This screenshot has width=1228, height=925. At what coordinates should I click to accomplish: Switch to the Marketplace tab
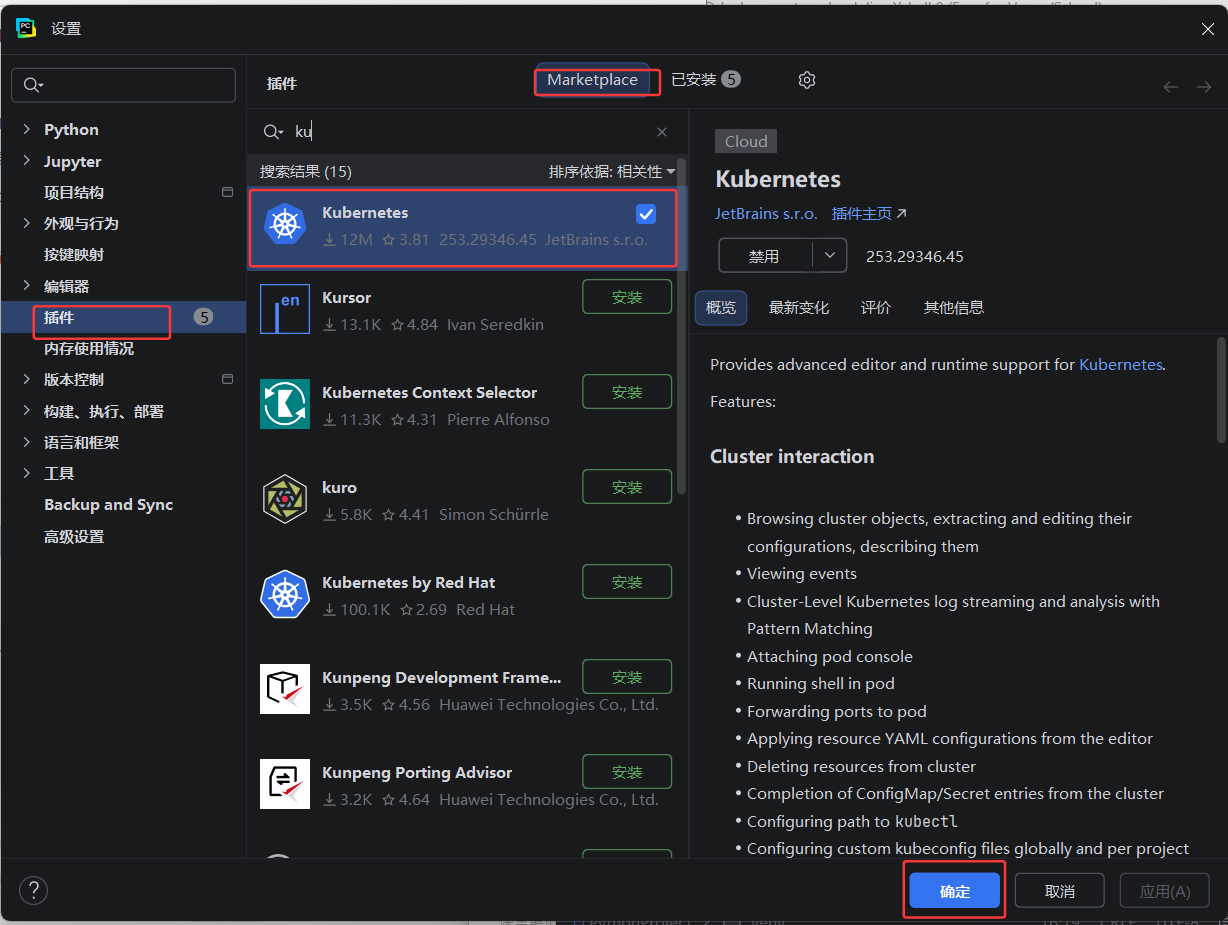pyautogui.click(x=592, y=80)
